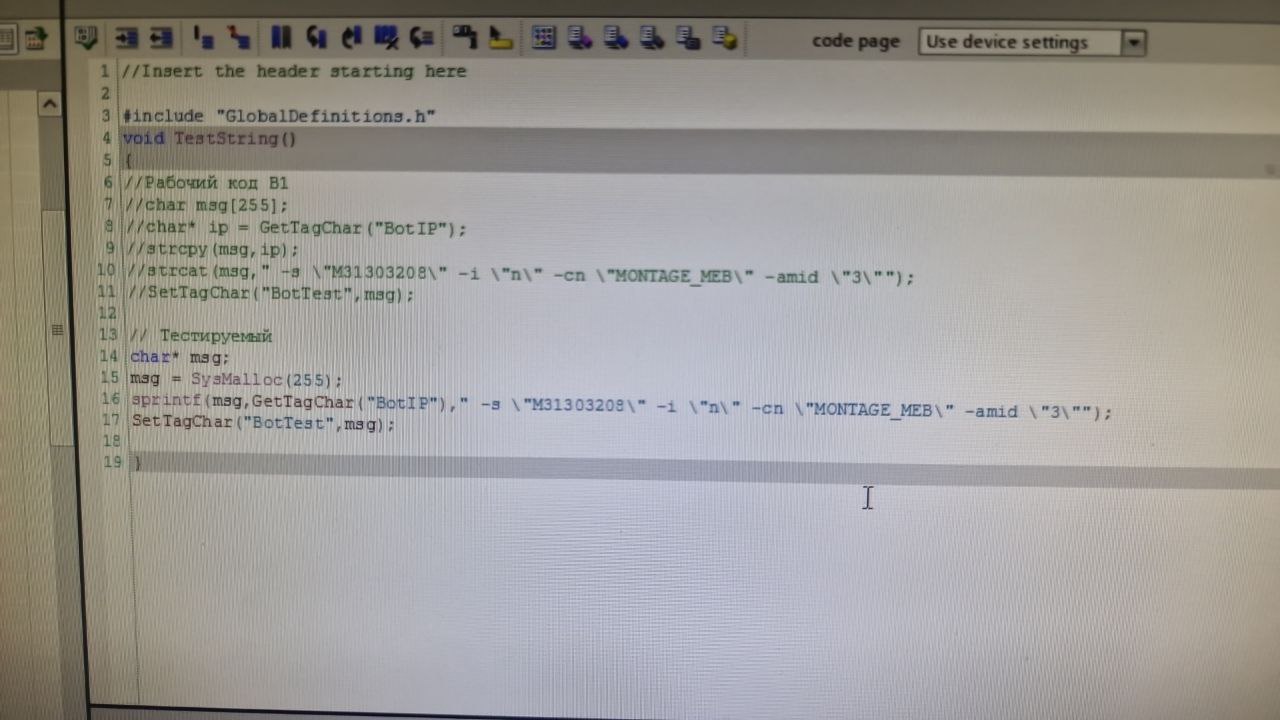1280x720 pixels.
Task: Click the left panel splitter handle
Action: click(57, 330)
